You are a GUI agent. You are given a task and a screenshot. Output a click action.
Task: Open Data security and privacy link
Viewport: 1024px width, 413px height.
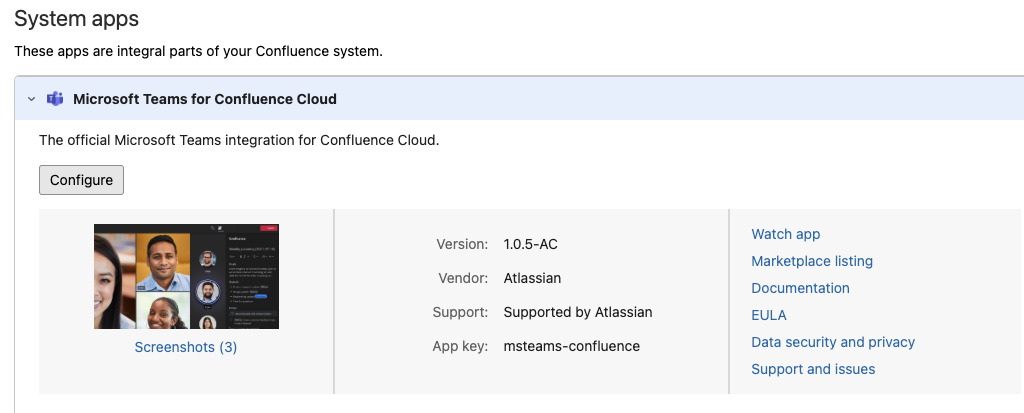coord(833,342)
